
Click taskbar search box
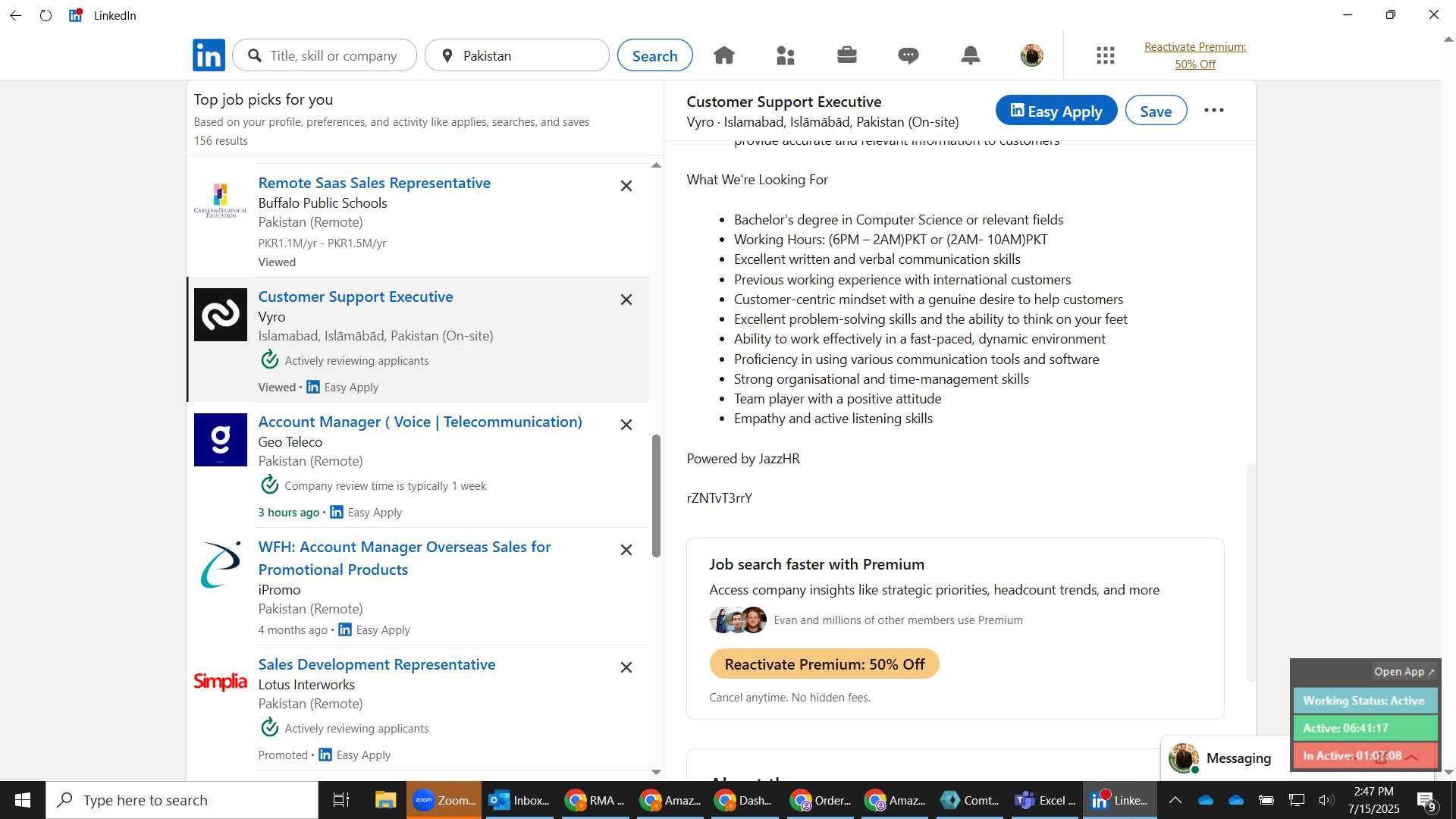(x=182, y=800)
